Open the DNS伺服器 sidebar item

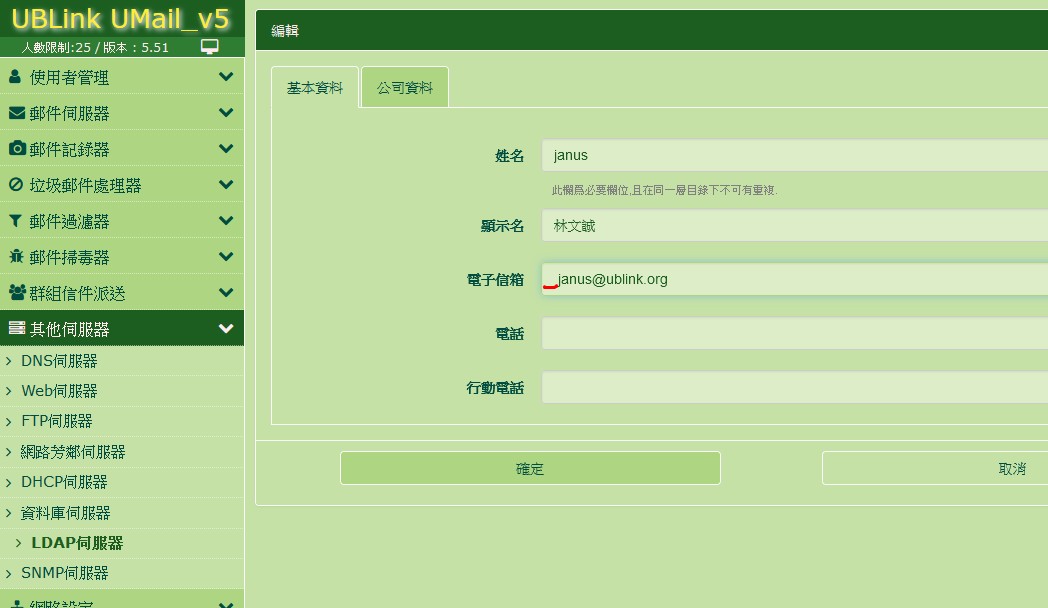point(59,361)
